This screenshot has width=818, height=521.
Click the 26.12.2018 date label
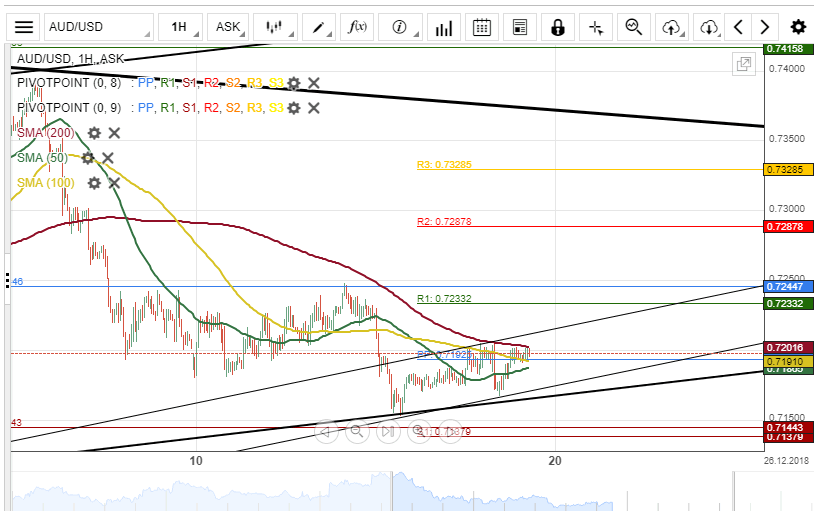coord(786,461)
